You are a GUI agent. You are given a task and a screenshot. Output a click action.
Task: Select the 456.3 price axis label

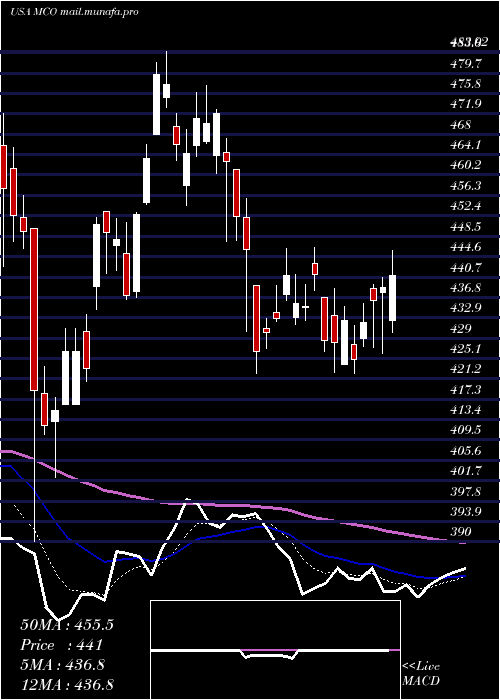(x=465, y=186)
